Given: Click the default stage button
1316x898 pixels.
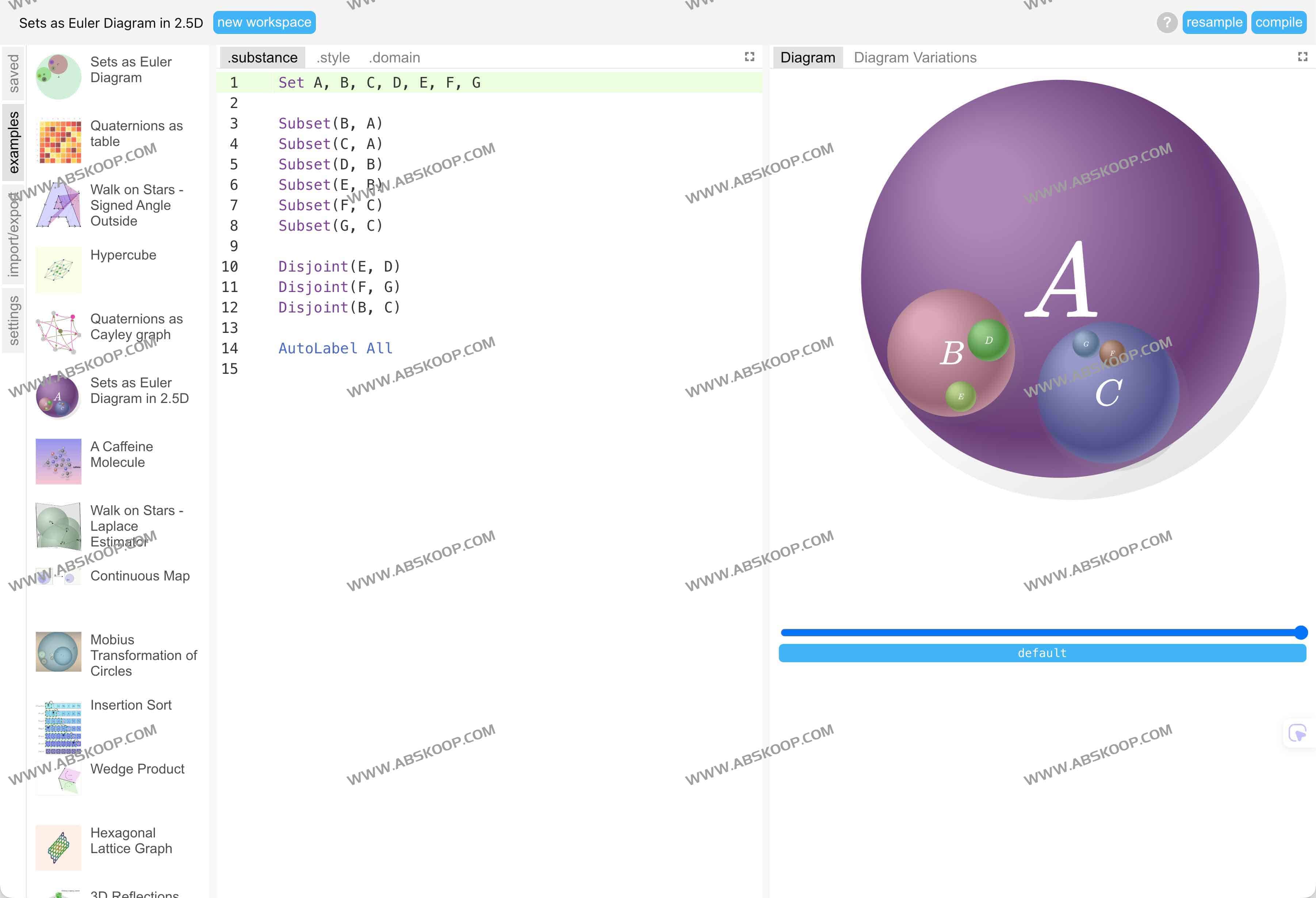Looking at the screenshot, I should click(1042, 653).
